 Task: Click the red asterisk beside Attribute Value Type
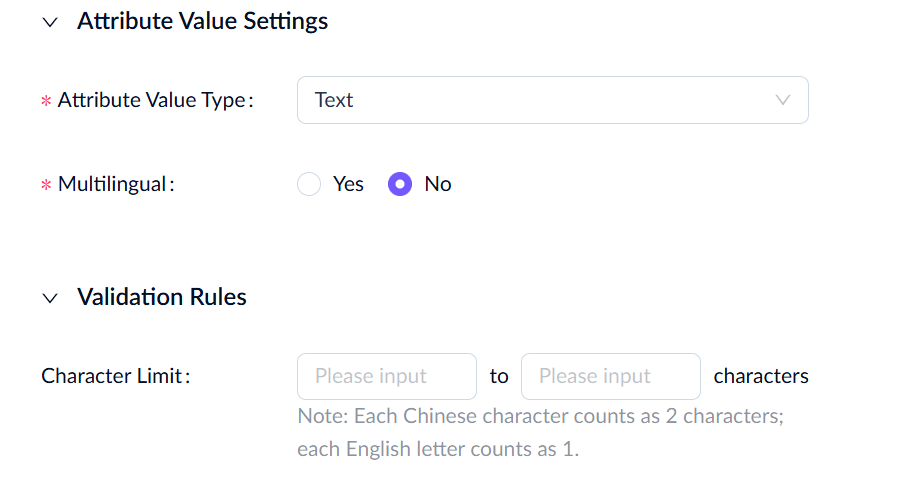[x=46, y=101]
